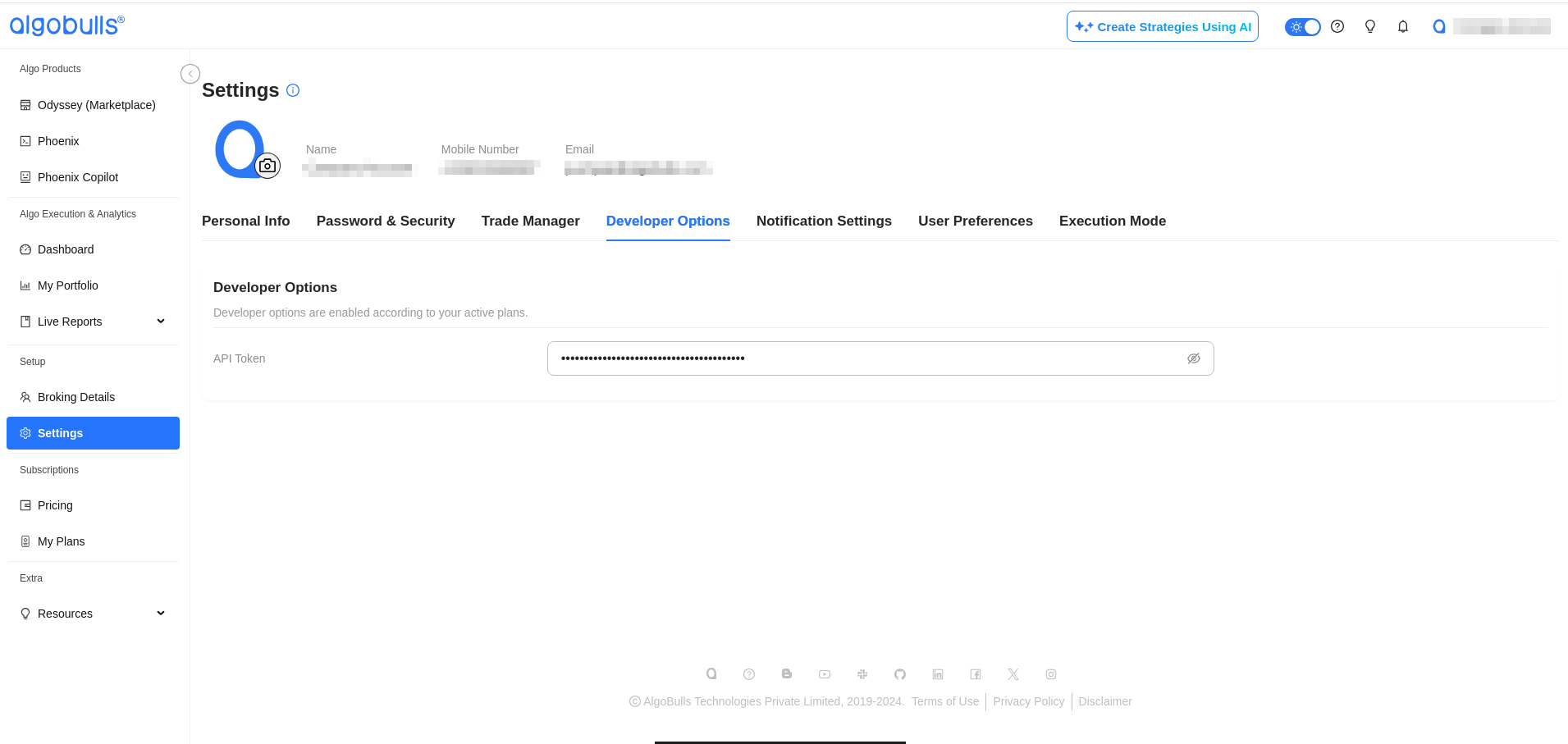Switch to the User Preferences tab

(x=976, y=221)
